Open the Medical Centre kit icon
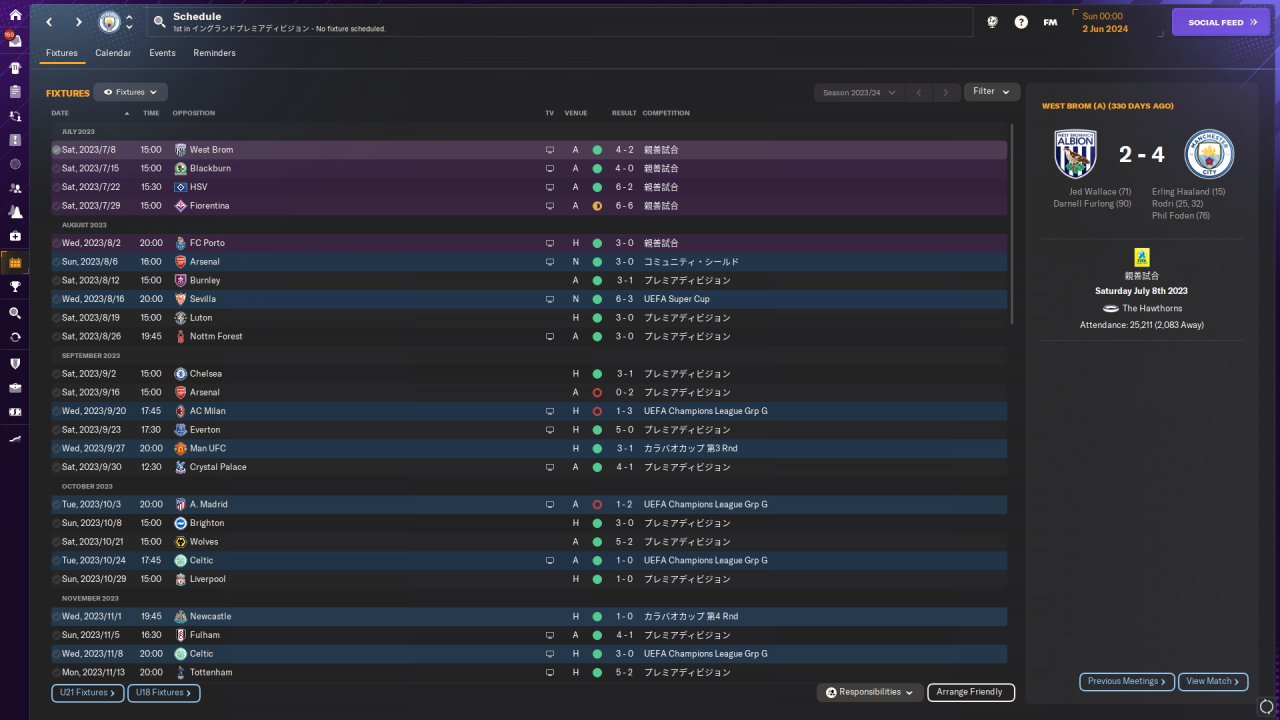The height and width of the screenshot is (720, 1280). click(x=14, y=236)
